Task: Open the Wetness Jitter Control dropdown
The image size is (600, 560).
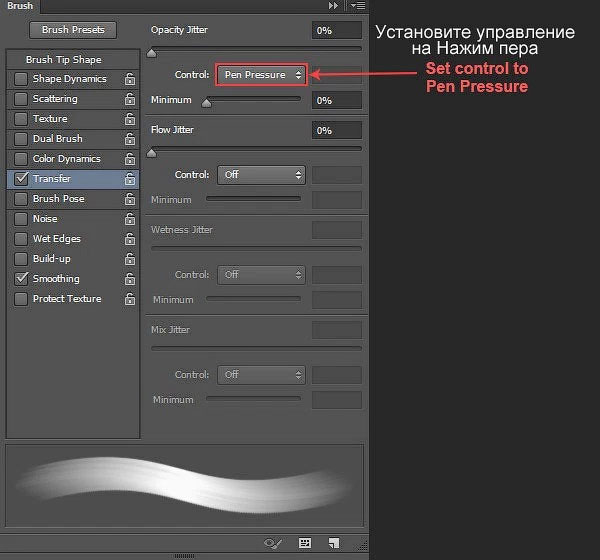Action: [x=261, y=275]
